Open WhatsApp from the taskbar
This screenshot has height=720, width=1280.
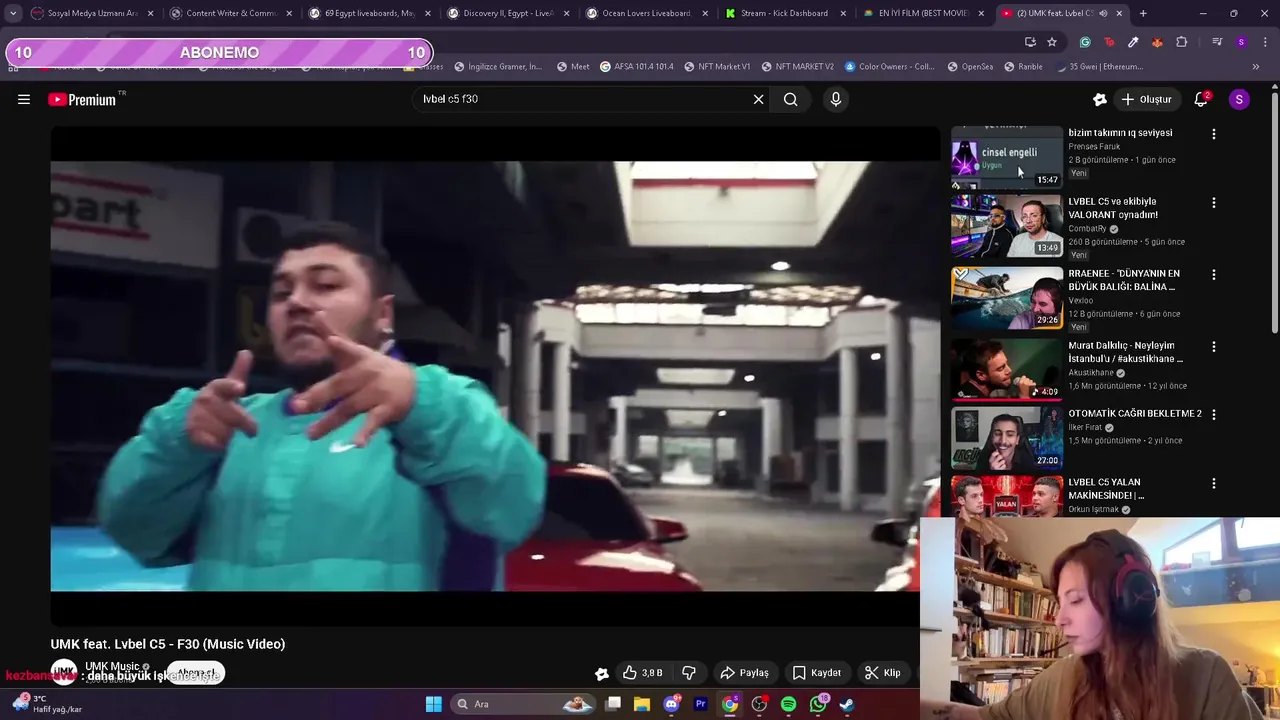(818, 704)
